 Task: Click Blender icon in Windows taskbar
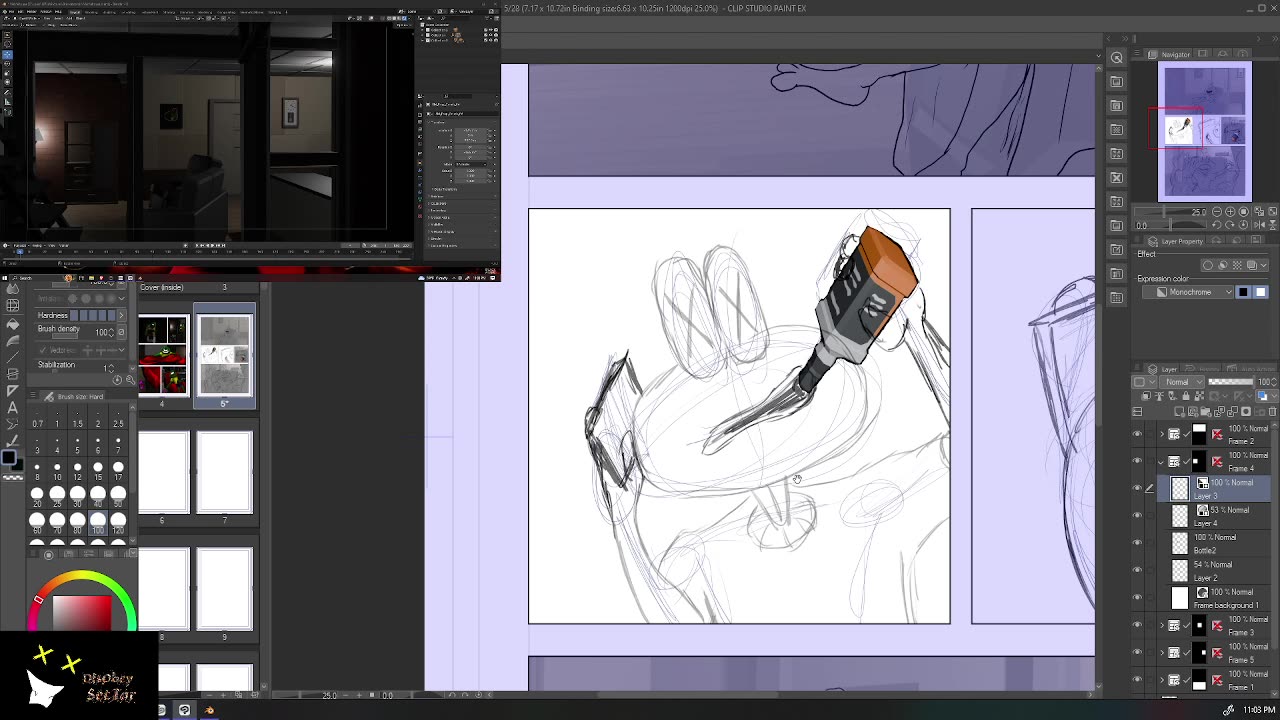[209, 710]
